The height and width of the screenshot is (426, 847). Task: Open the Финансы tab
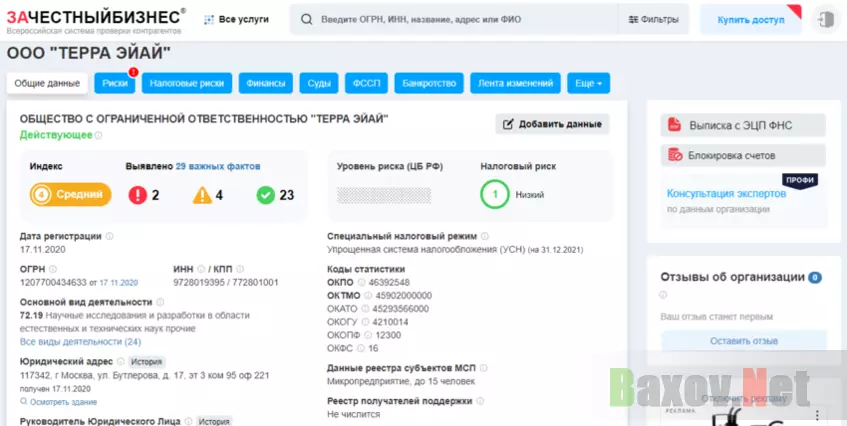click(266, 83)
